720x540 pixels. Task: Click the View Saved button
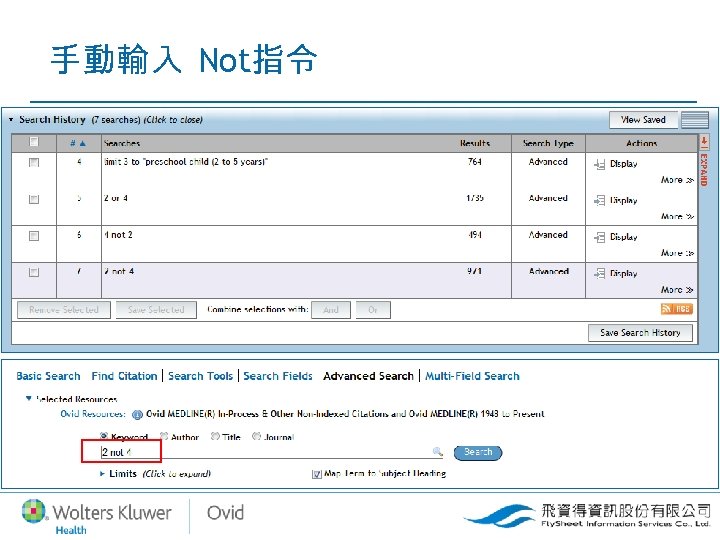point(643,120)
